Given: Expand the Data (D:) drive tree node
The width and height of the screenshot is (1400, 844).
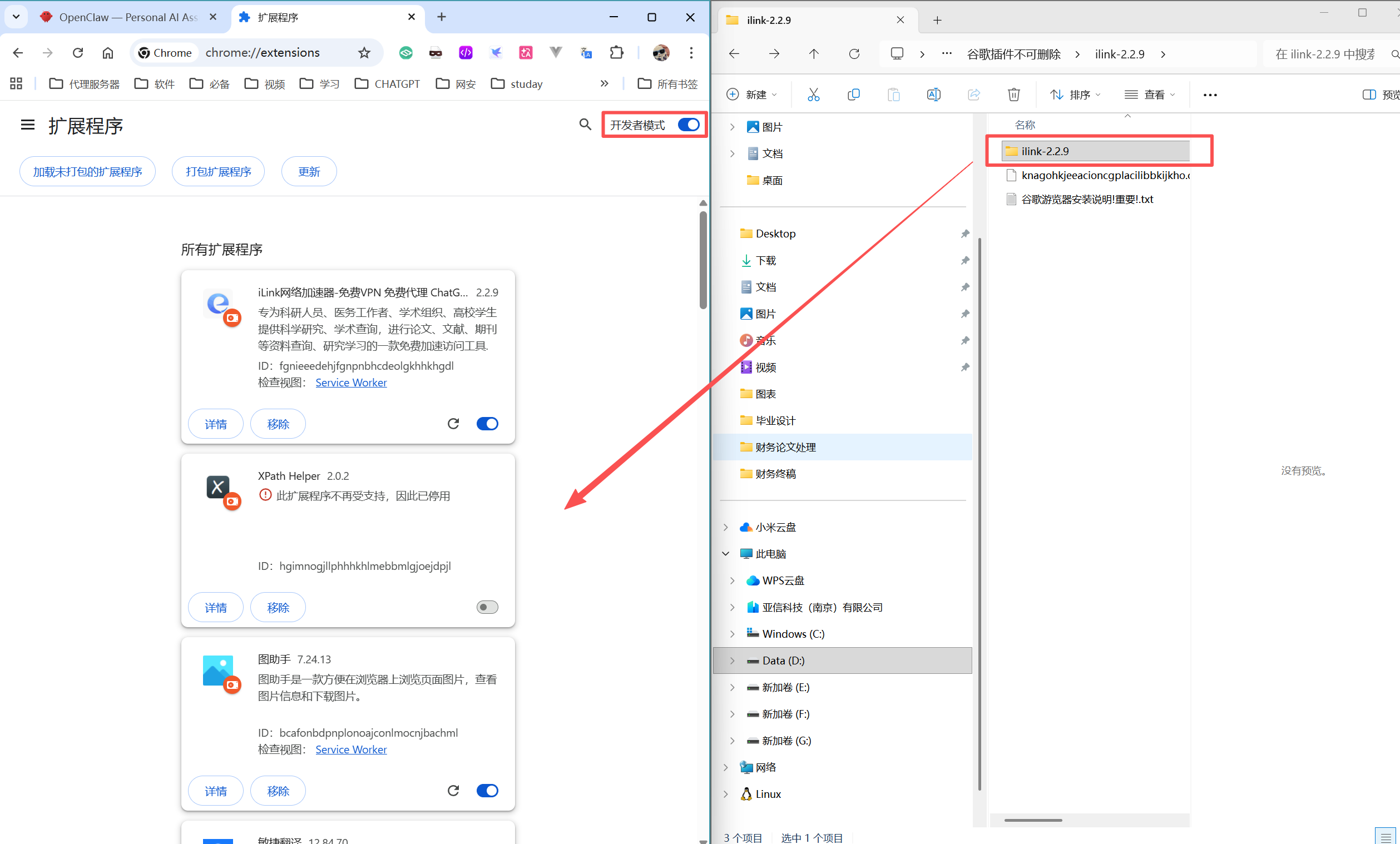Looking at the screenshot, I should click(732, 661).
